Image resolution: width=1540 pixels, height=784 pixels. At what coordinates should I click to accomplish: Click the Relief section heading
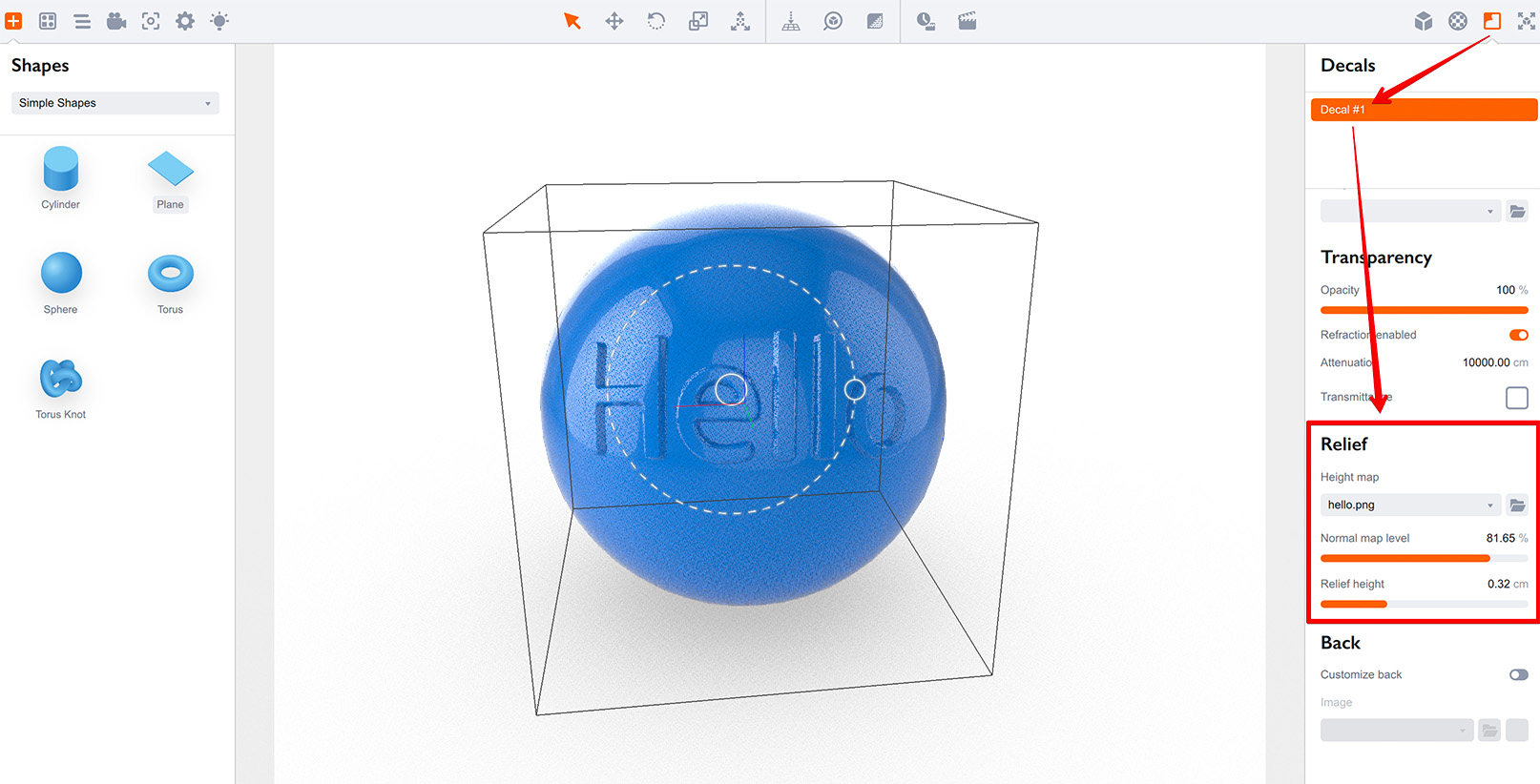1343,444
